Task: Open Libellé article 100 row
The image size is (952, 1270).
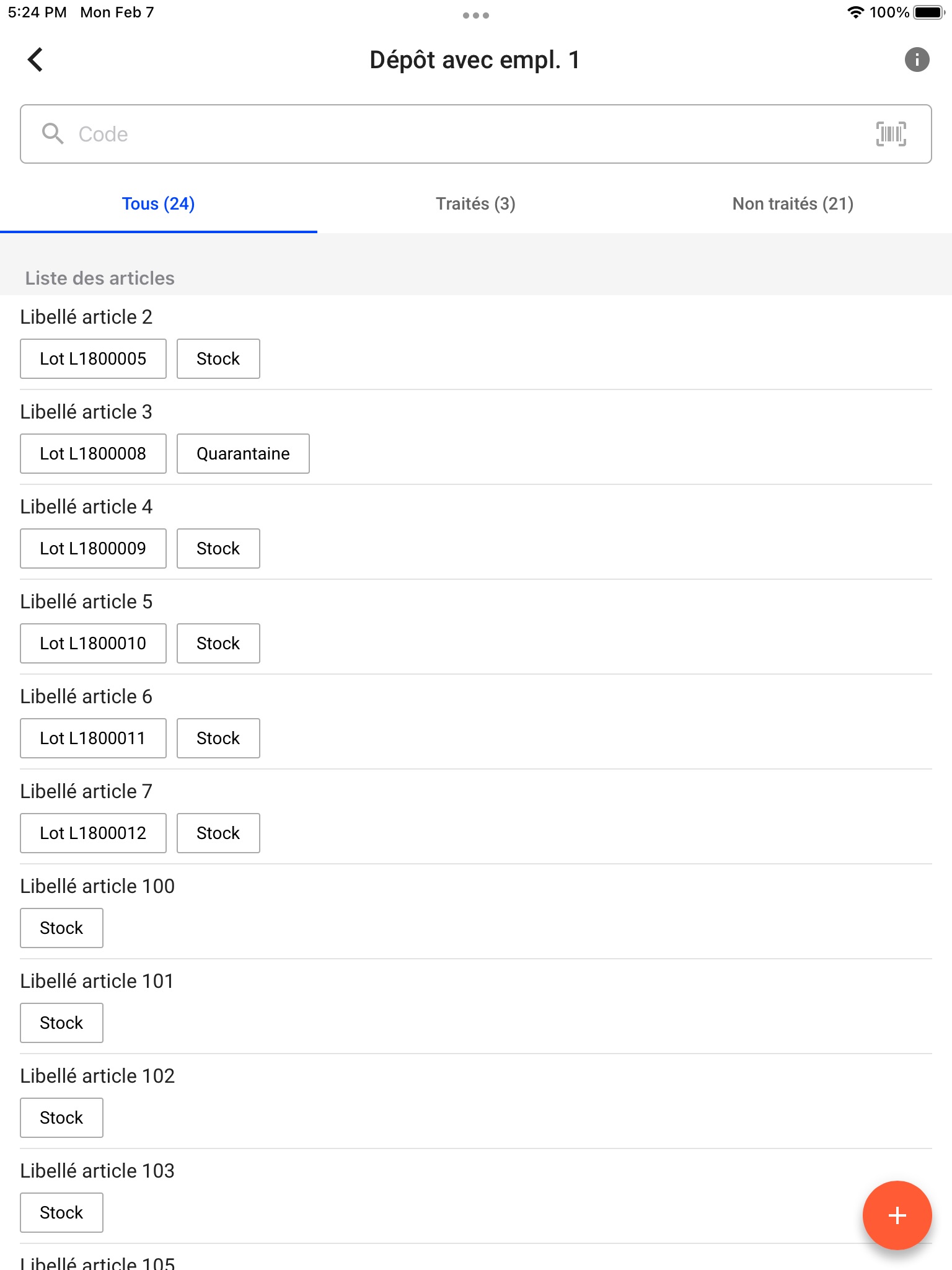Action: point(476,912)
